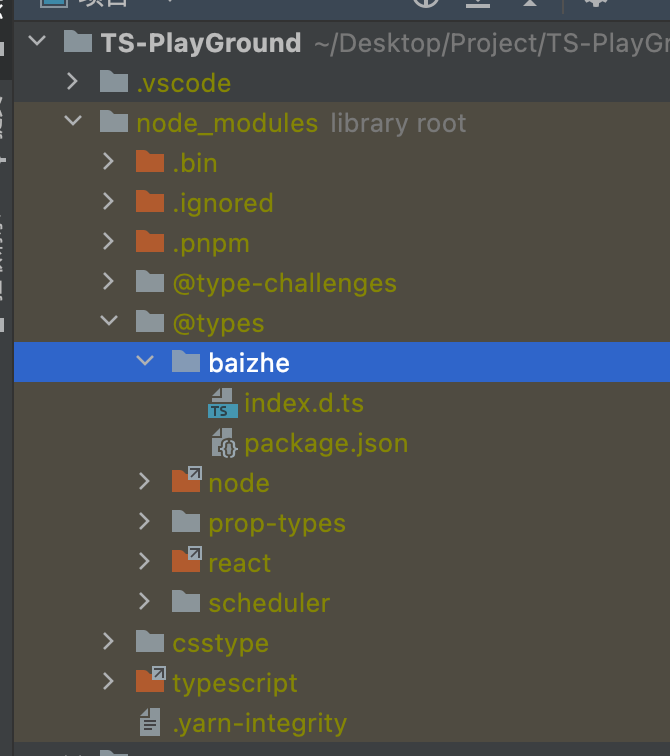
Task: Expand the react folder
Action: click(x=144, y=562)
